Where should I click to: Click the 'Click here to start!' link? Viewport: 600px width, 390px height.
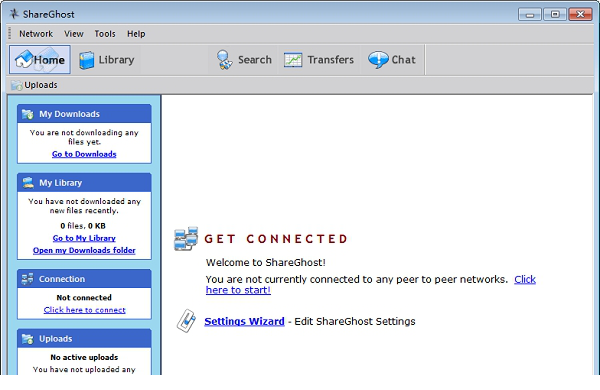pyautogui.click(x=371, y=284)
